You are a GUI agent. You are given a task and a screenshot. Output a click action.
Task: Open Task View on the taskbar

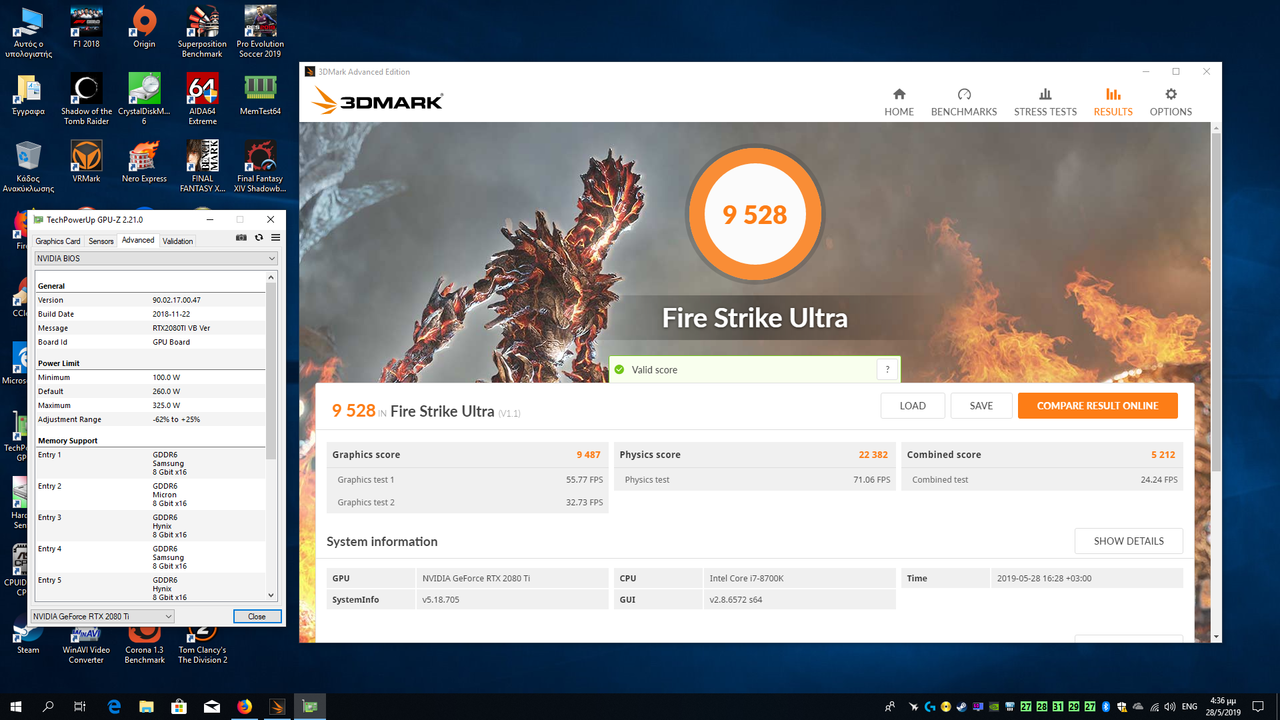pyautogui.click(x=79, y=706)
